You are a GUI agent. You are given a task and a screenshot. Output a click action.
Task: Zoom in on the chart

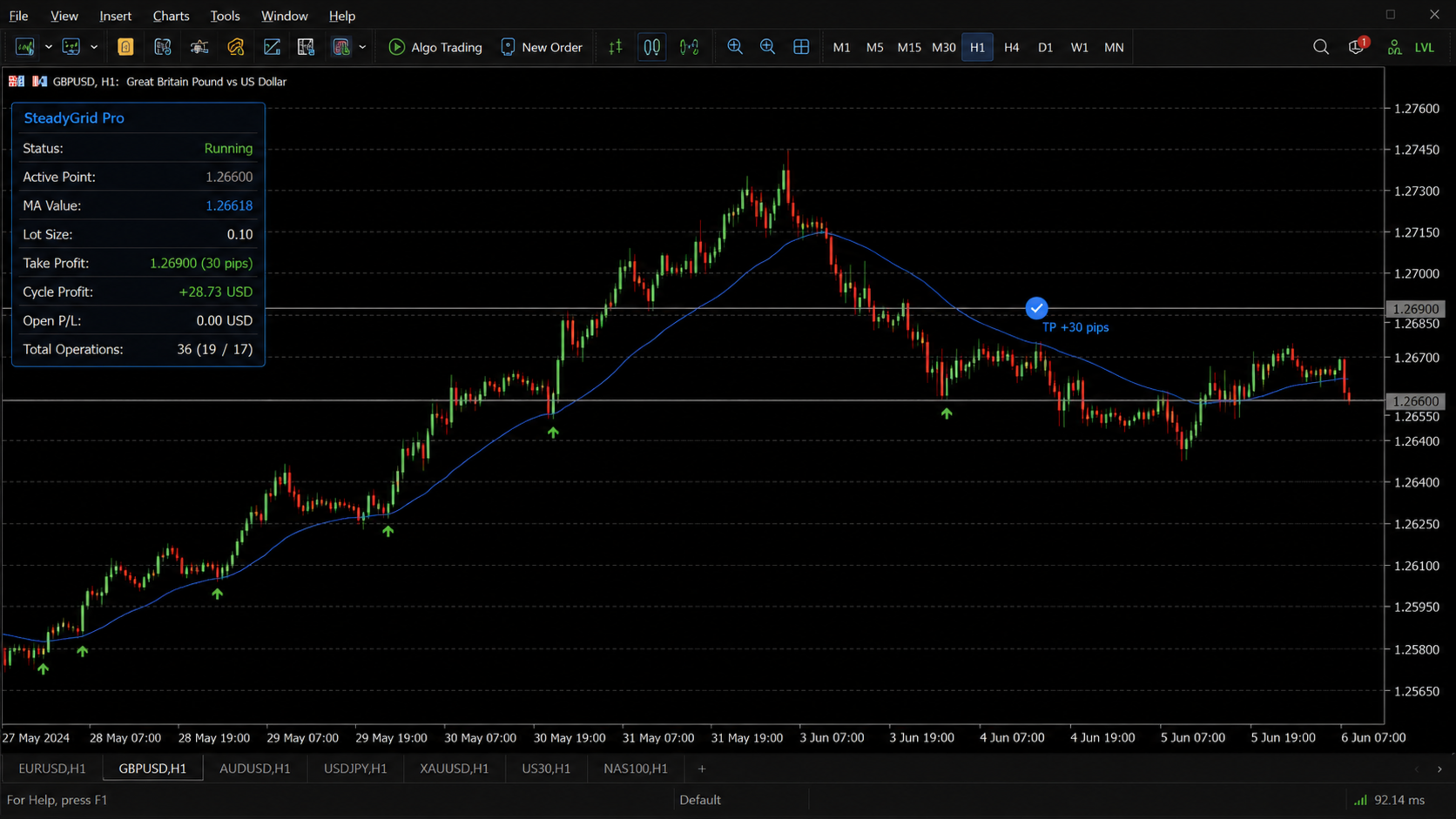click(x=735, y=47)
